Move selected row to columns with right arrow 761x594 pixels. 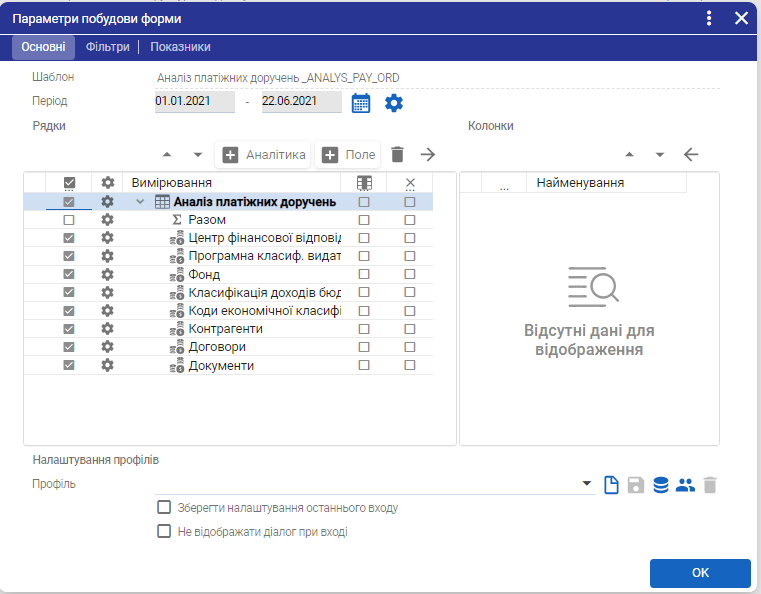click(x=428, y=154)
